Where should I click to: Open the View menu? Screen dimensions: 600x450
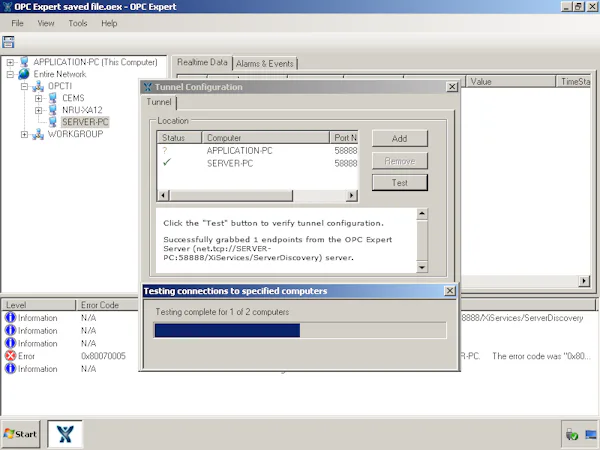[x=46, y=23]
